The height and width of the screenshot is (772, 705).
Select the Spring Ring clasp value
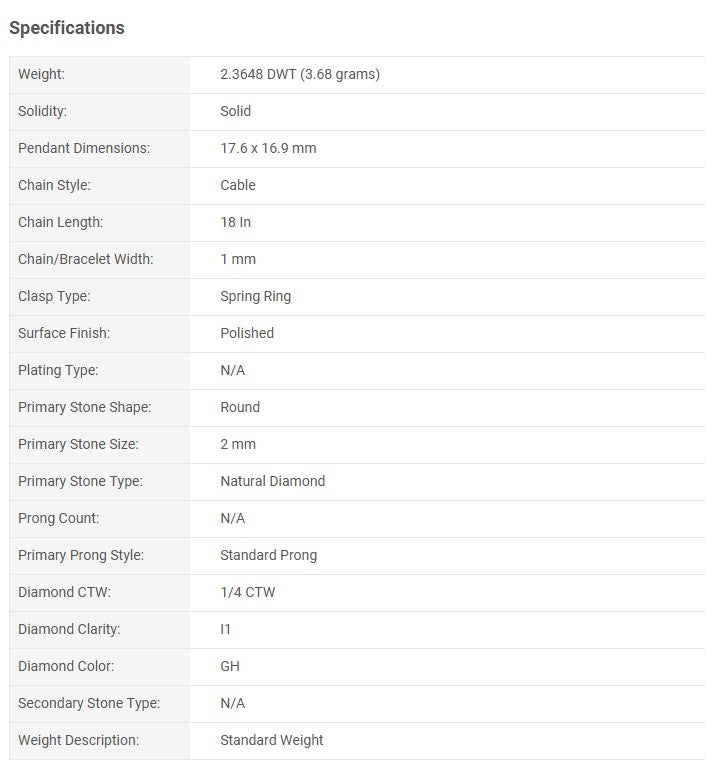pos(256,296)
